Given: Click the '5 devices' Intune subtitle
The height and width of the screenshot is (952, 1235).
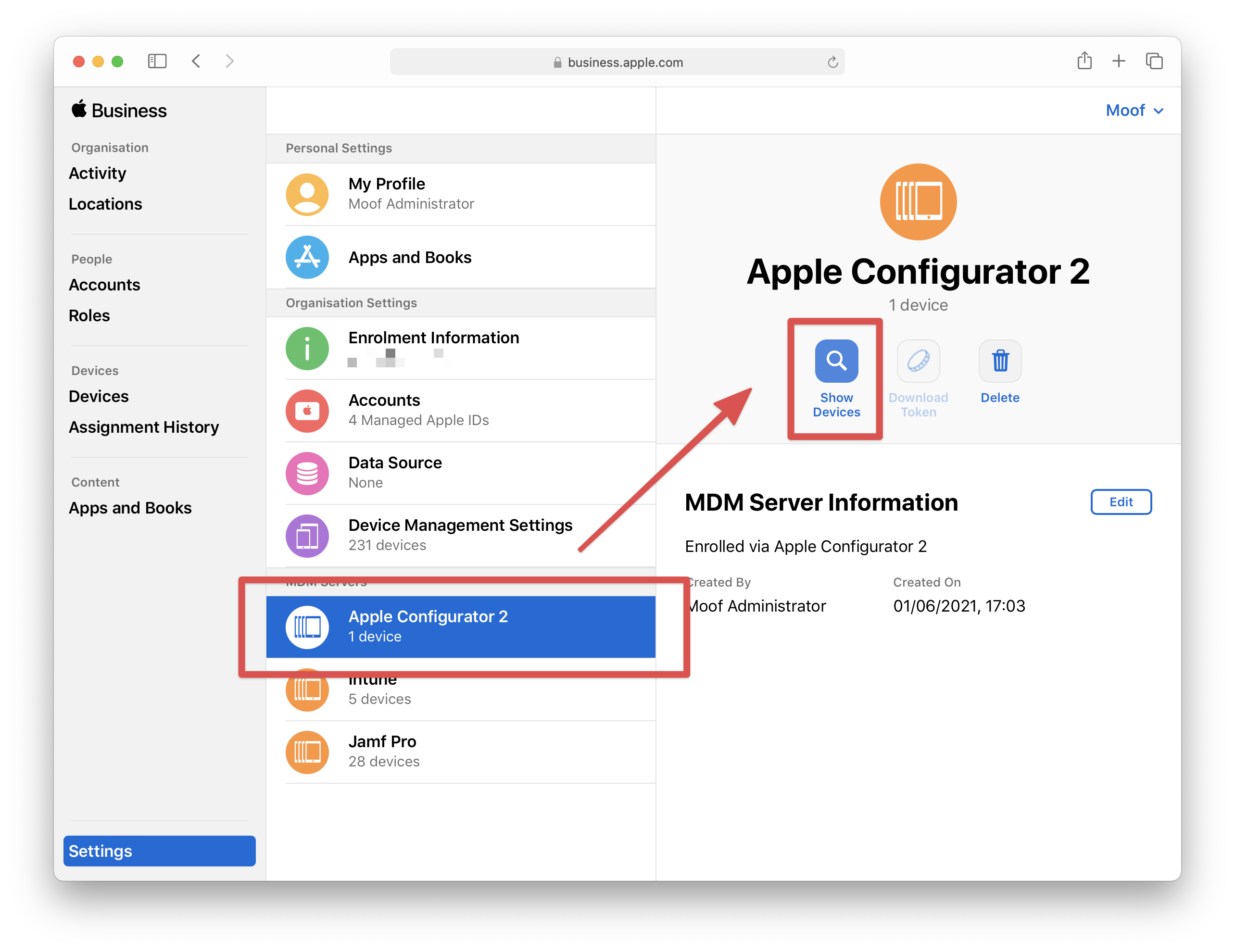Looking at the screenshot, I should [x=379, y=699].
